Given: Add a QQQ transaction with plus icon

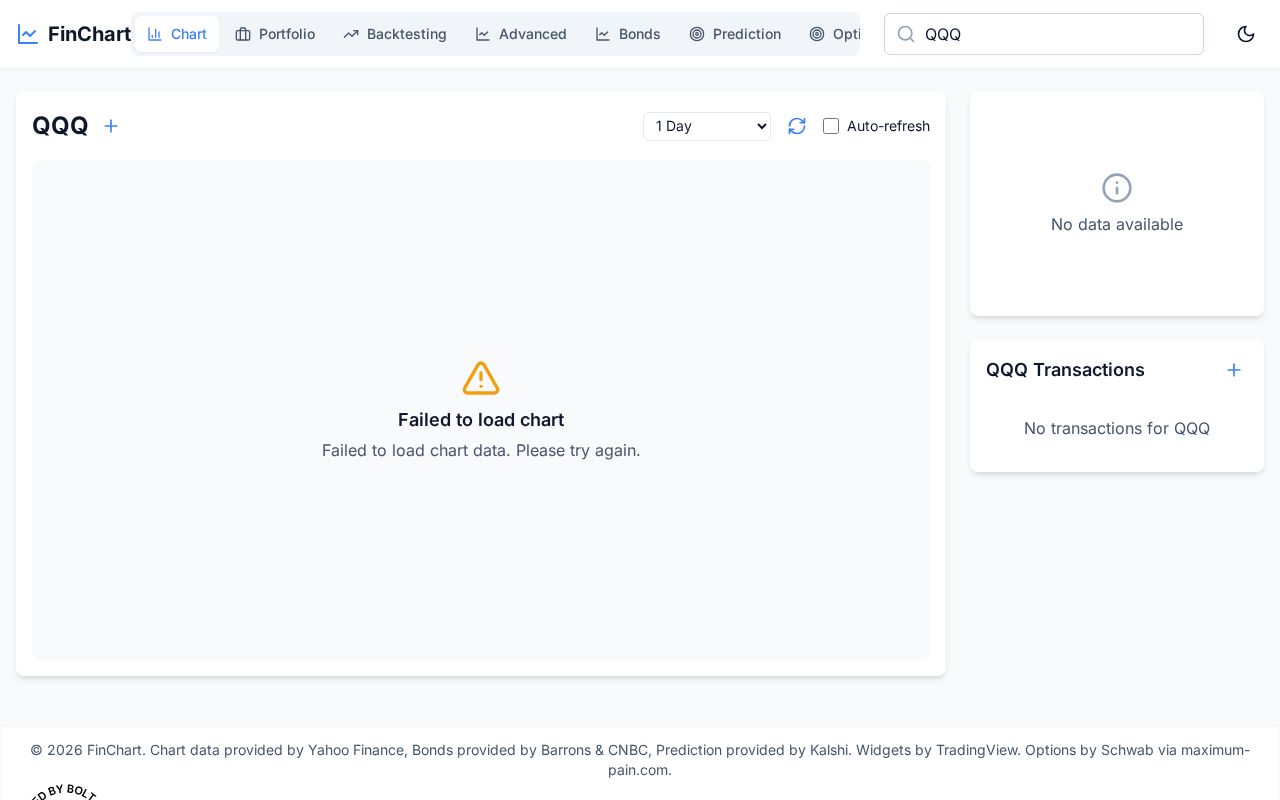Looking at the screenshot, I should point(1234,370).
